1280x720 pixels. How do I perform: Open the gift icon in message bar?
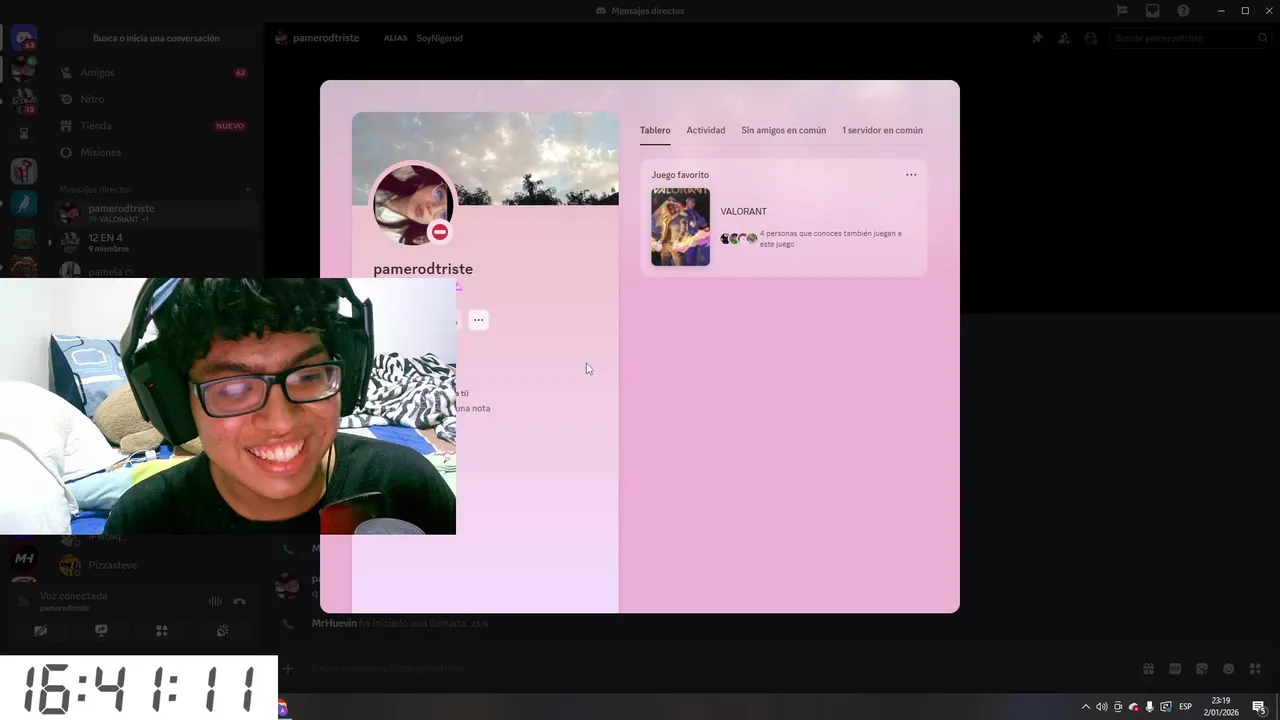point(1149,669)
